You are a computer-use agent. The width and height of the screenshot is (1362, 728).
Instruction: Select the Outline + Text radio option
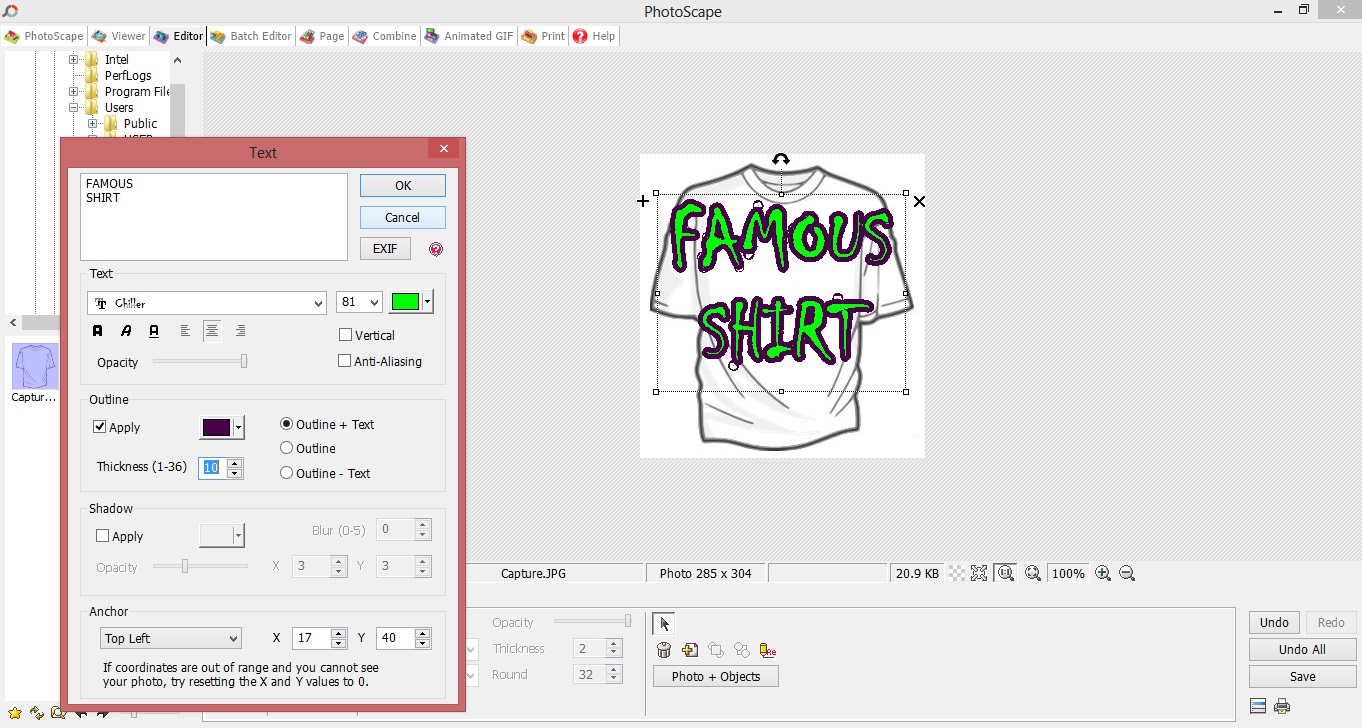tap(287, 424)
